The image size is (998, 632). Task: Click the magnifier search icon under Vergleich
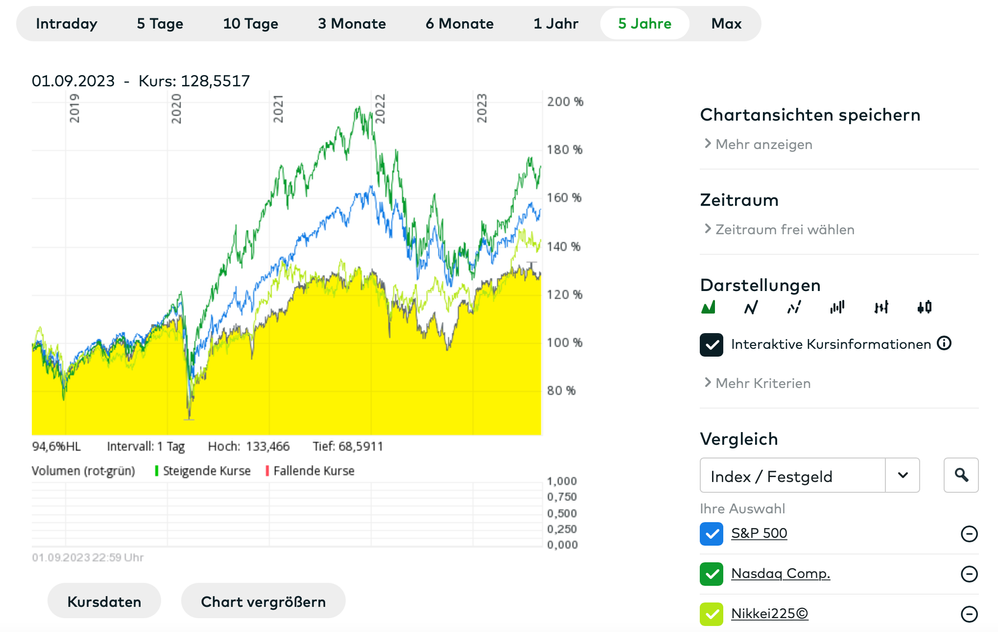(961, 476)
